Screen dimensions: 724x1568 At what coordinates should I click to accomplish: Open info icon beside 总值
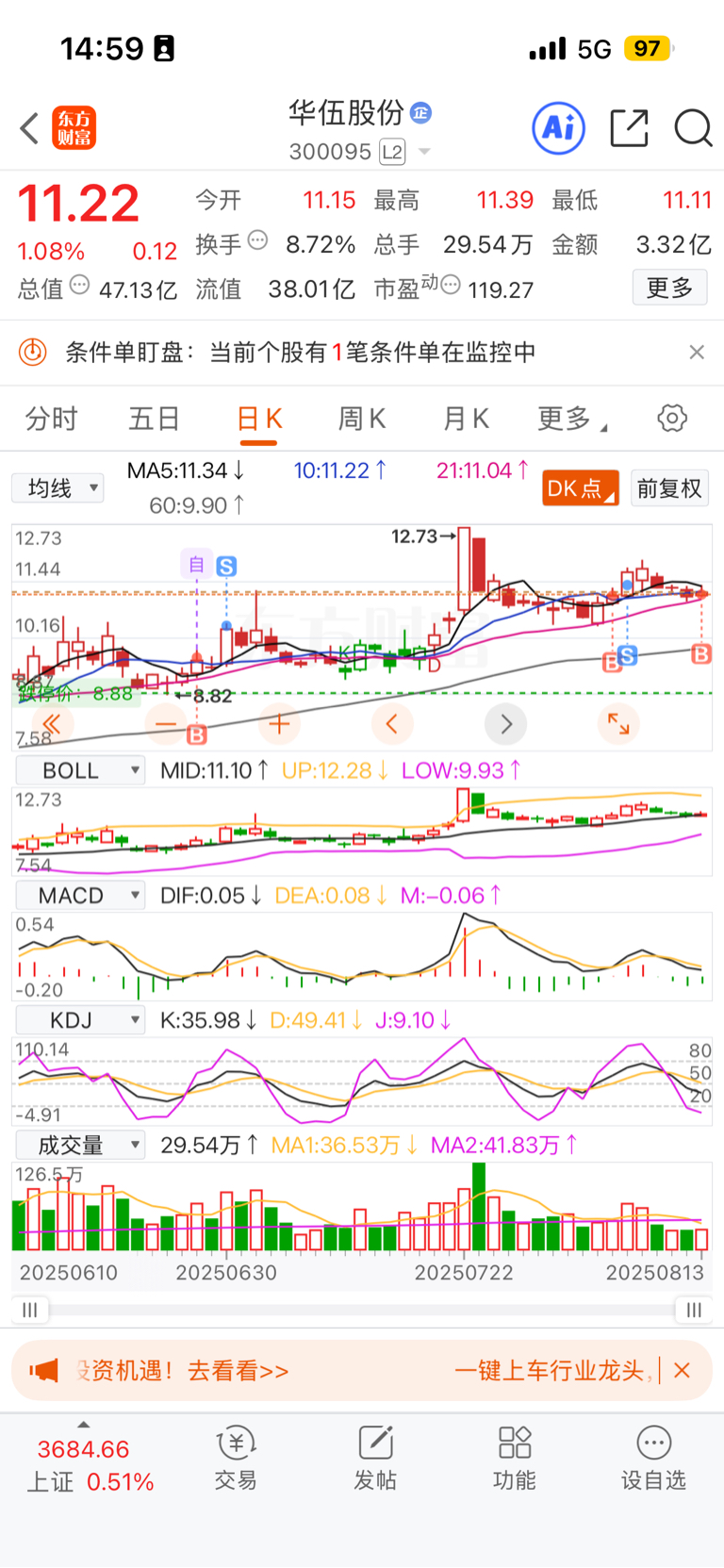point(80,285)
